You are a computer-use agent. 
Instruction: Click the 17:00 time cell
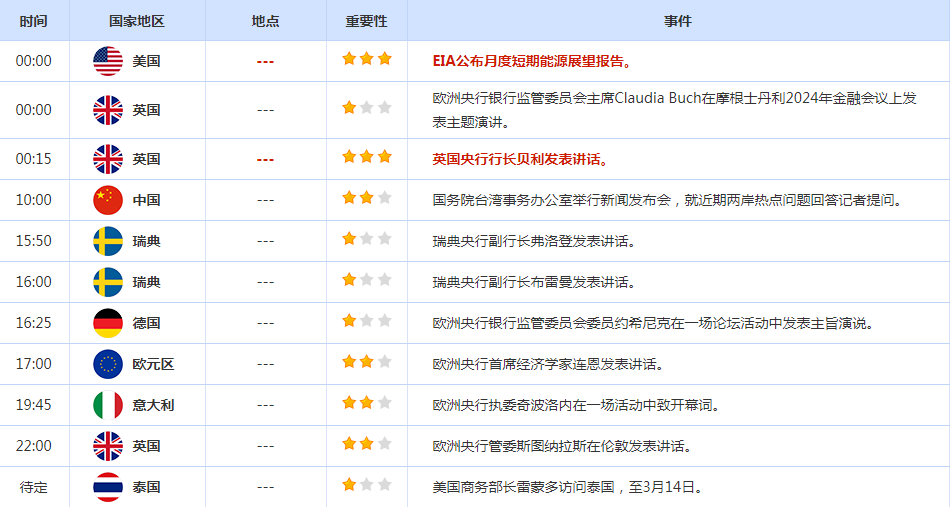click(x=34, y=364)
